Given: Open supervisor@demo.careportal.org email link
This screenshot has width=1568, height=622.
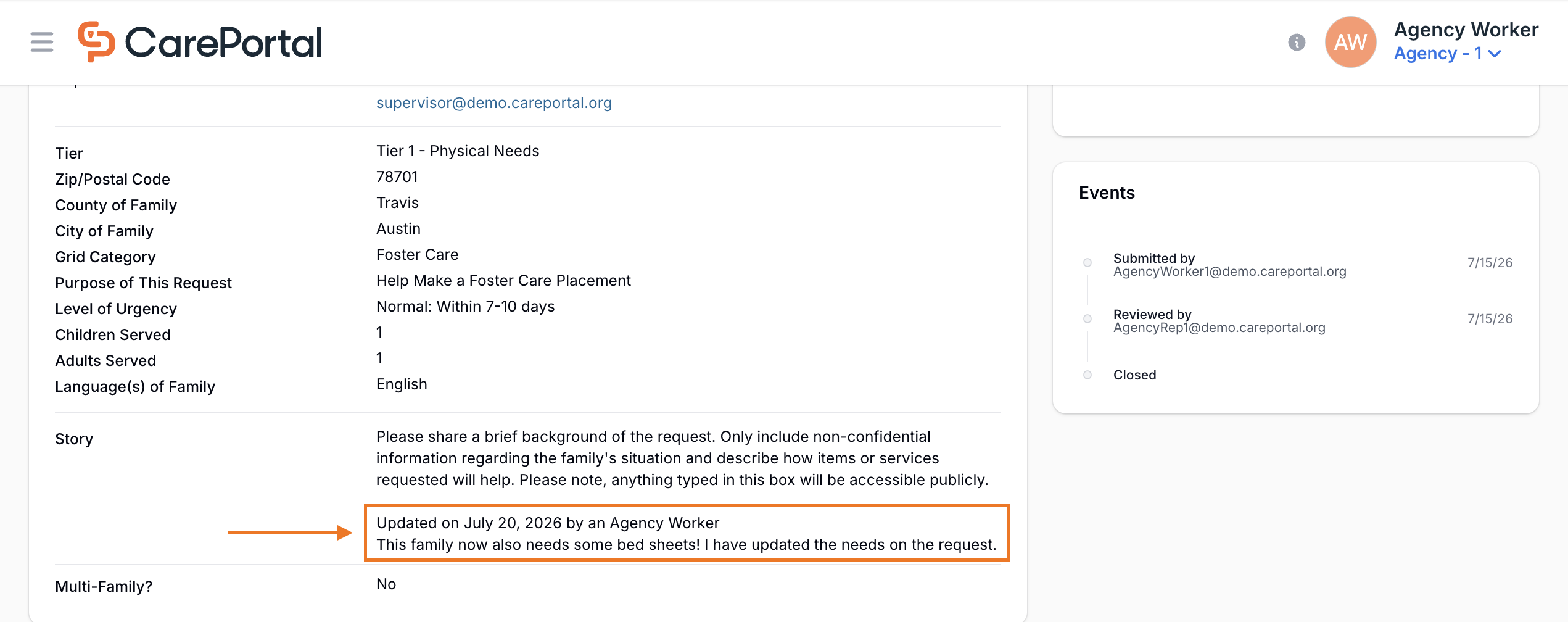Looking at the screenshot, I should [x=494, y=102].
